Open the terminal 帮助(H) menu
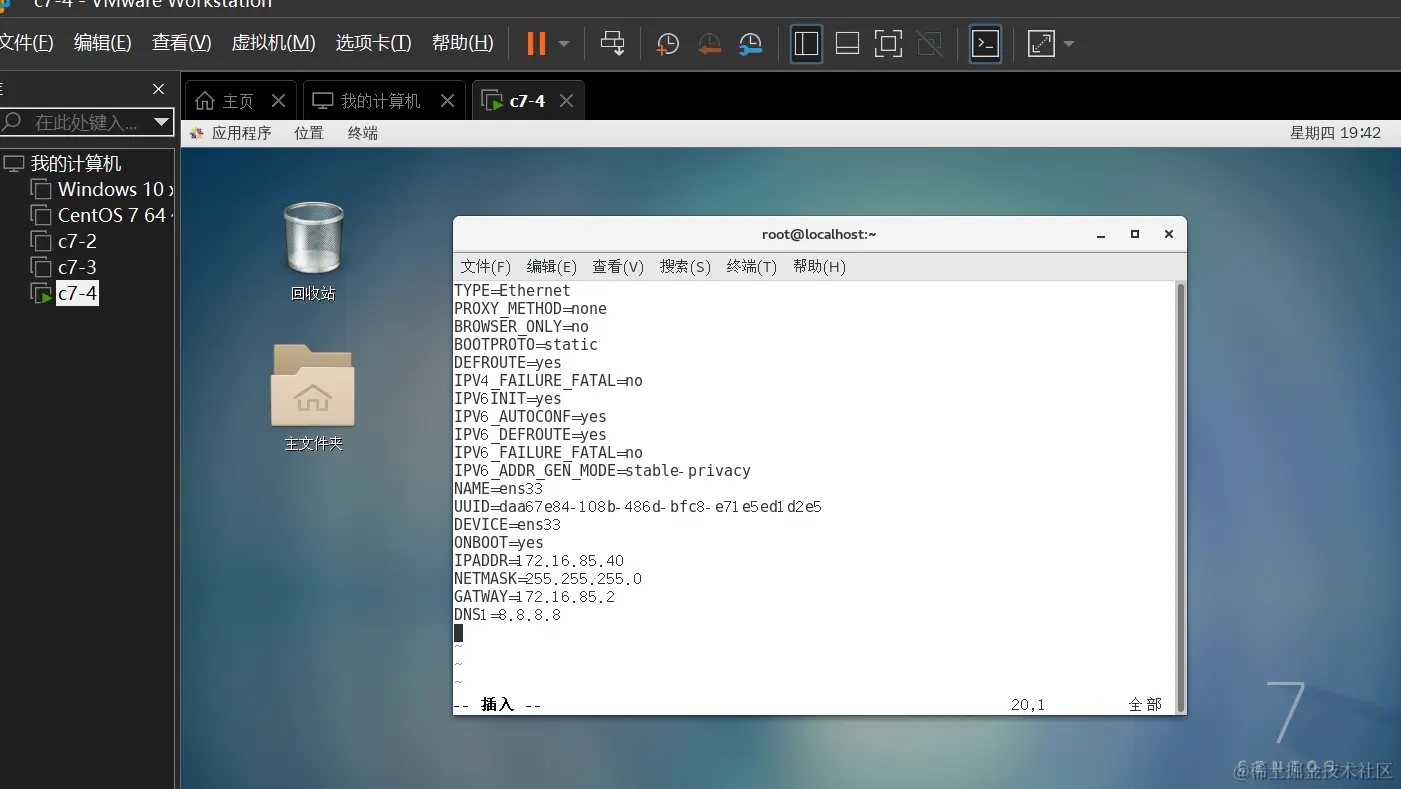The width and height of the screenshot is (1401, 789). (x=819, y=266)
